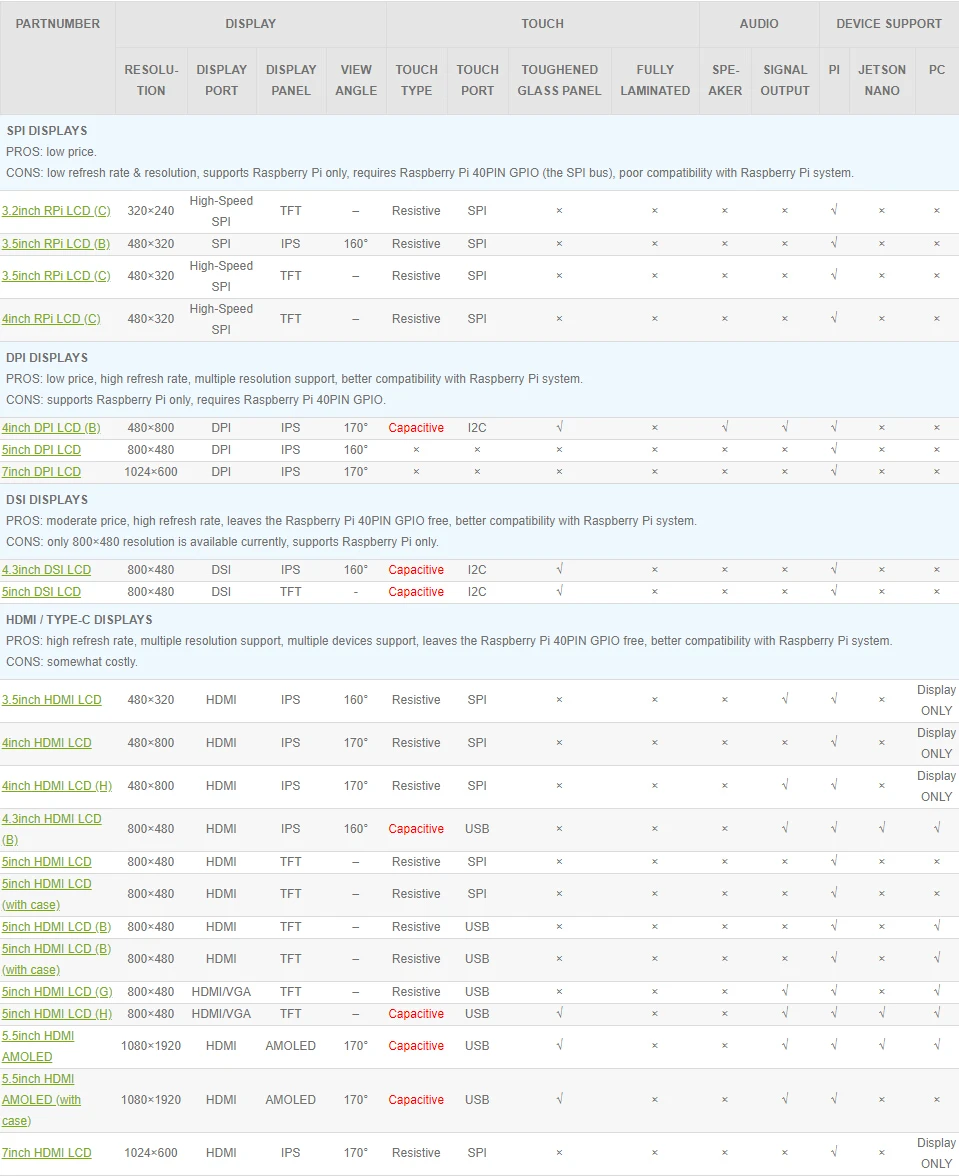Open the 5inch DSI LCD link
959x1176 pixels.
41,592
